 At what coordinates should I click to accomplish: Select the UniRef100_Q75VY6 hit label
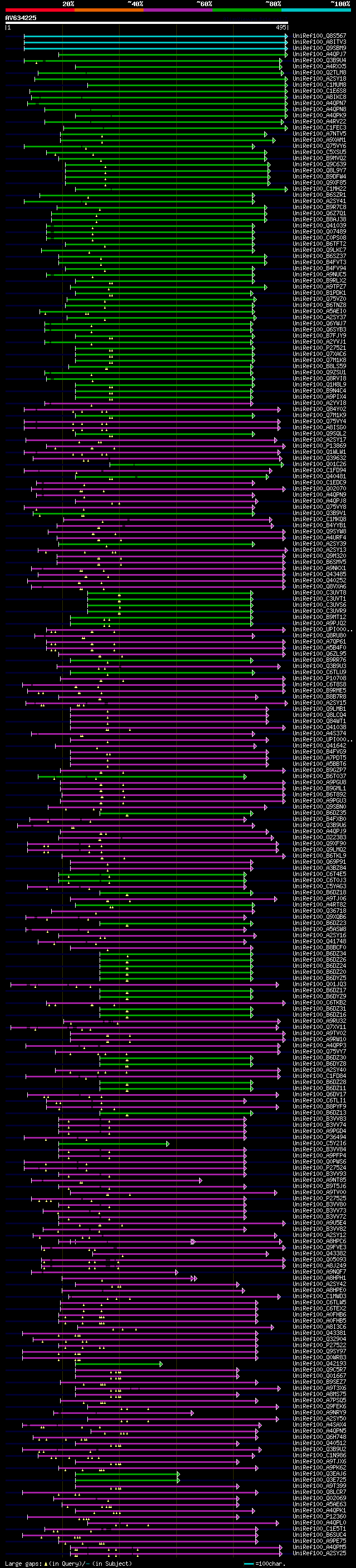(319, 146)
